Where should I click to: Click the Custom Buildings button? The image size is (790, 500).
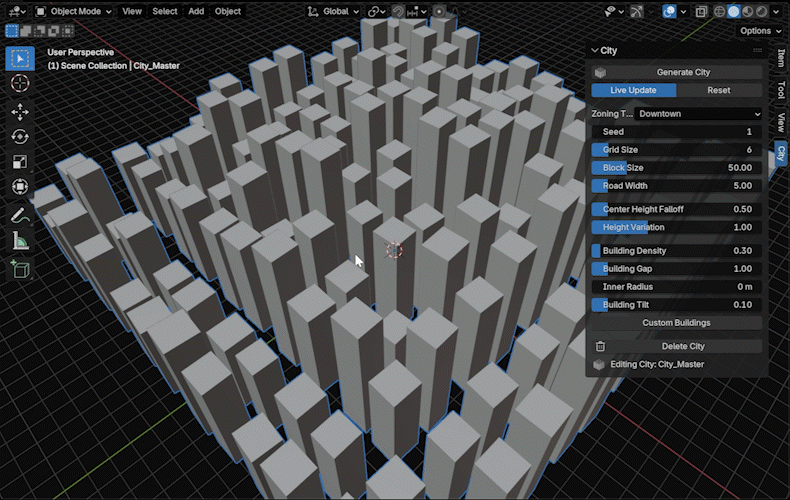[677, 323]
